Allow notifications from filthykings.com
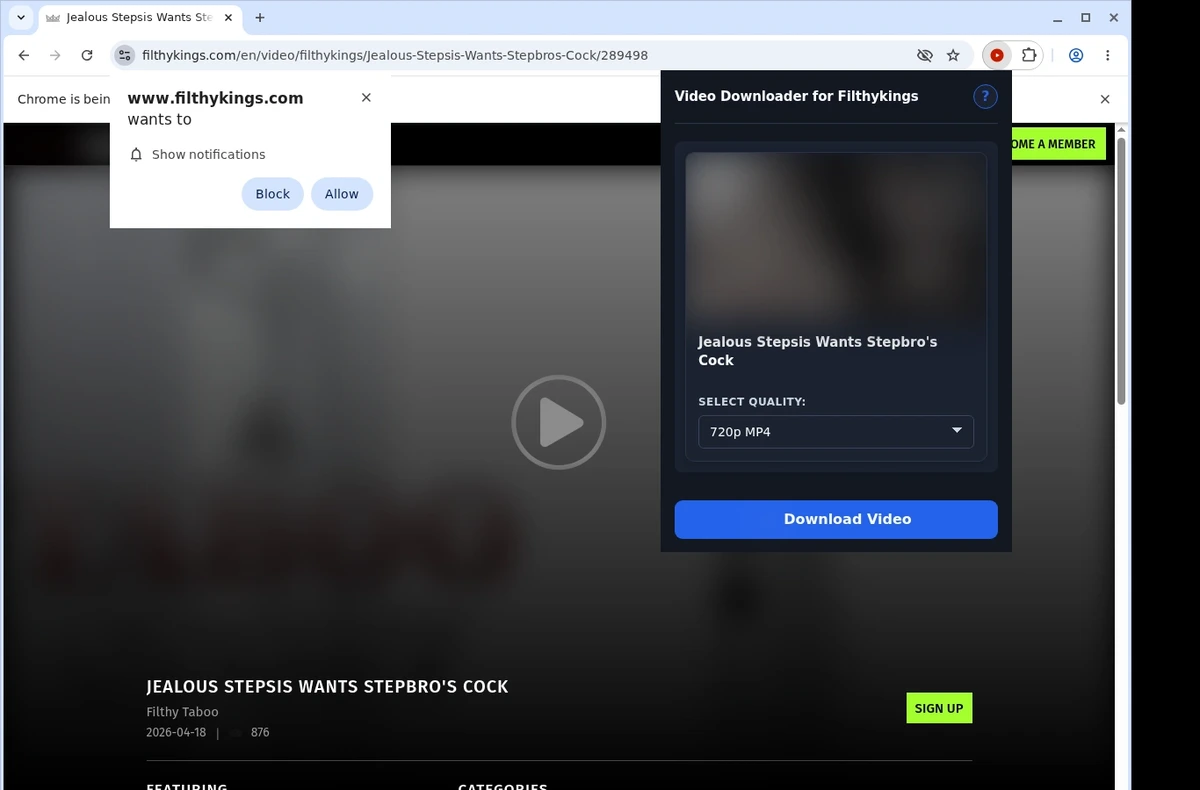Screen dimensions: 1200x790 click(x=342, y=194)
